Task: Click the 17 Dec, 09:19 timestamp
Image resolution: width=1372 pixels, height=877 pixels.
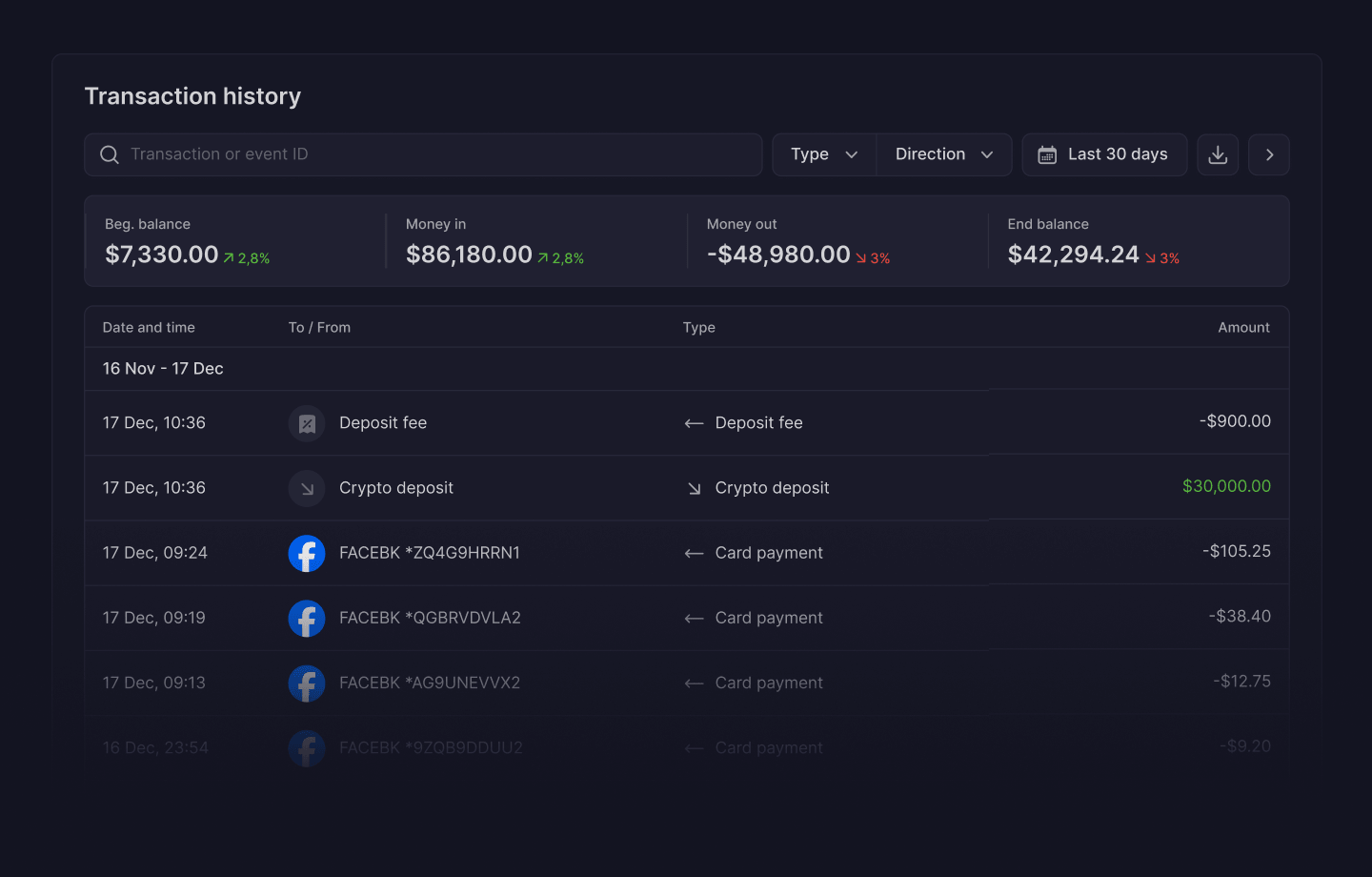Action: [x=153, y=618]
